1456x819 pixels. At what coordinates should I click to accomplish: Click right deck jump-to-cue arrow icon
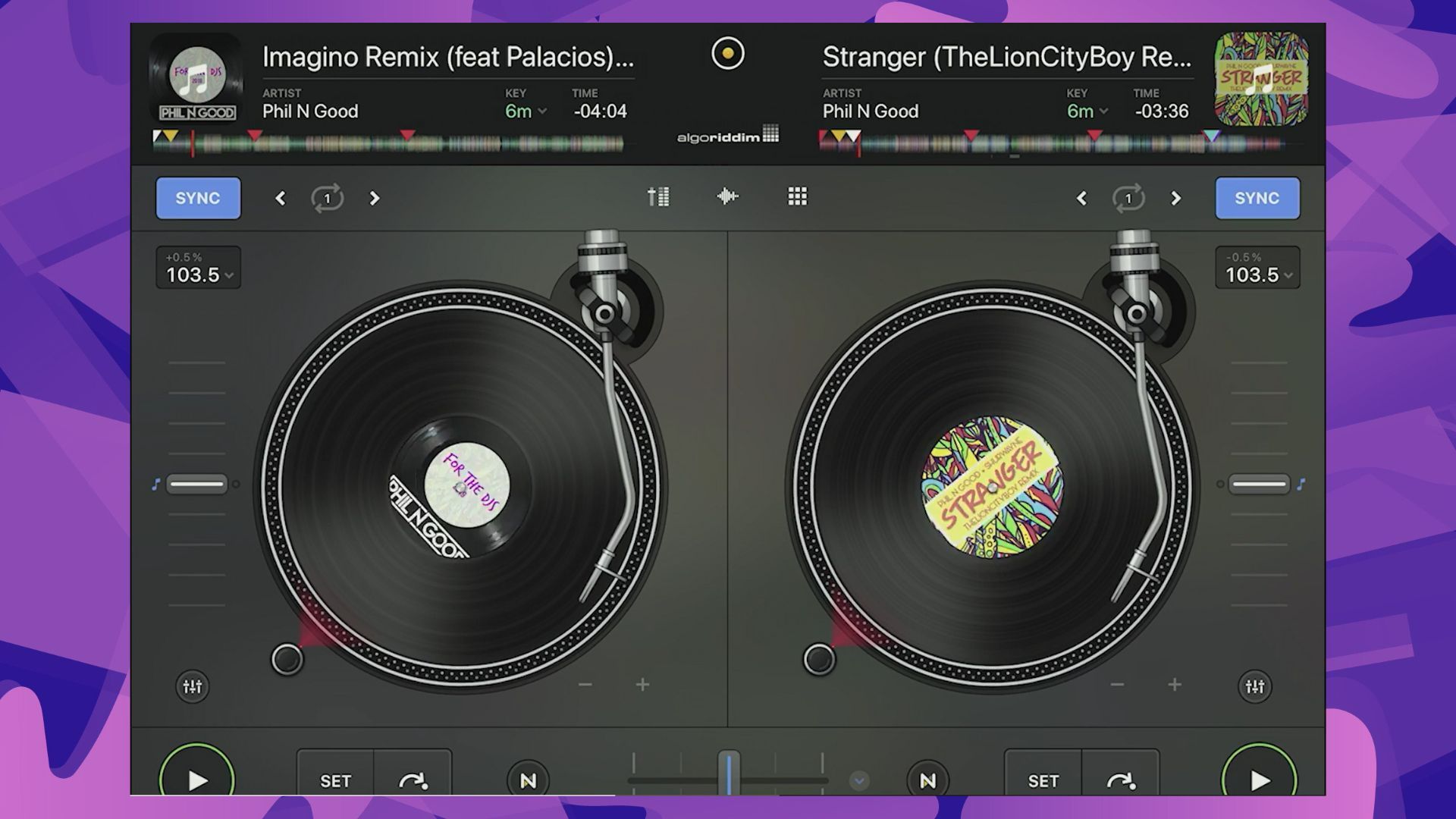[x=1120, y=780]
